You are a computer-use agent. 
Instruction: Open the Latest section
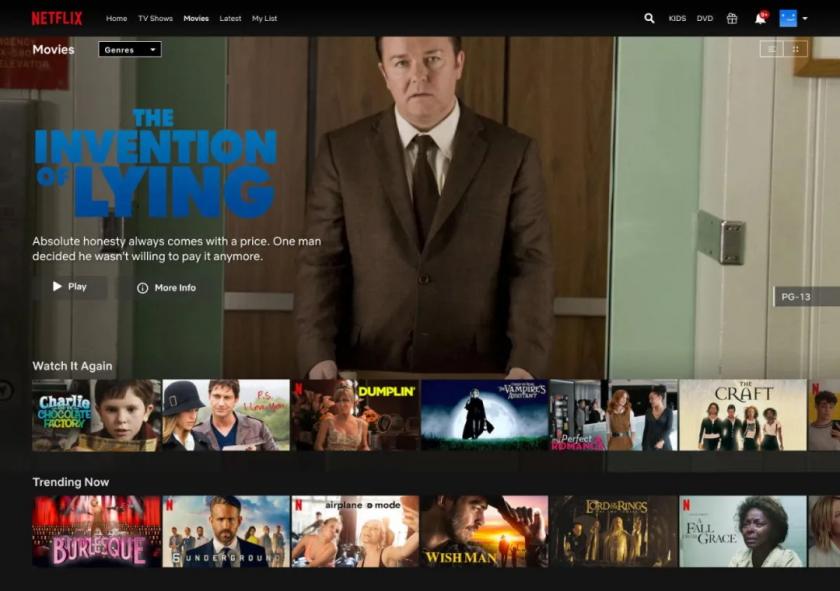[x=230, y=18]
